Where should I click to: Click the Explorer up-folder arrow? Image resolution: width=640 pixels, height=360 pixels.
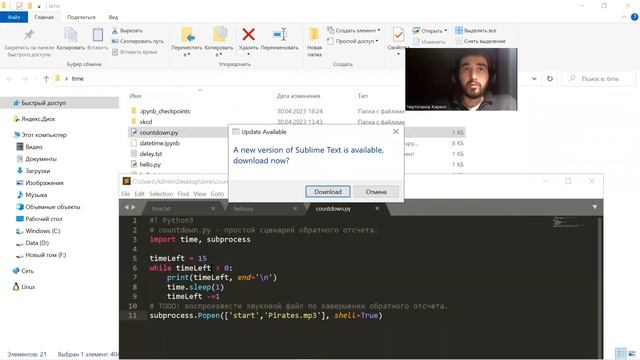pos(46,79)
